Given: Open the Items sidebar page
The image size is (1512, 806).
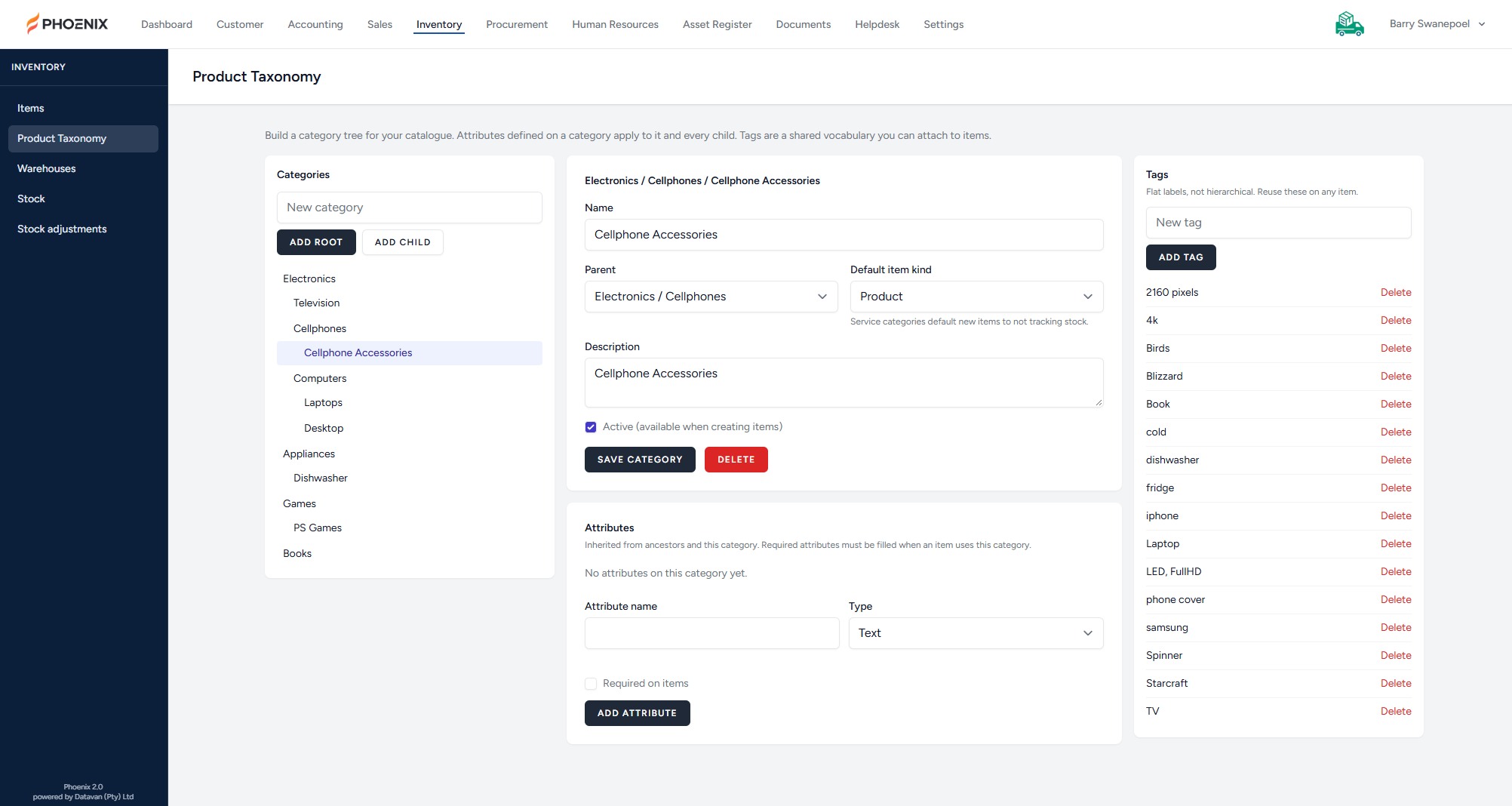Looking at the screenshot, I should pos(83,109).
